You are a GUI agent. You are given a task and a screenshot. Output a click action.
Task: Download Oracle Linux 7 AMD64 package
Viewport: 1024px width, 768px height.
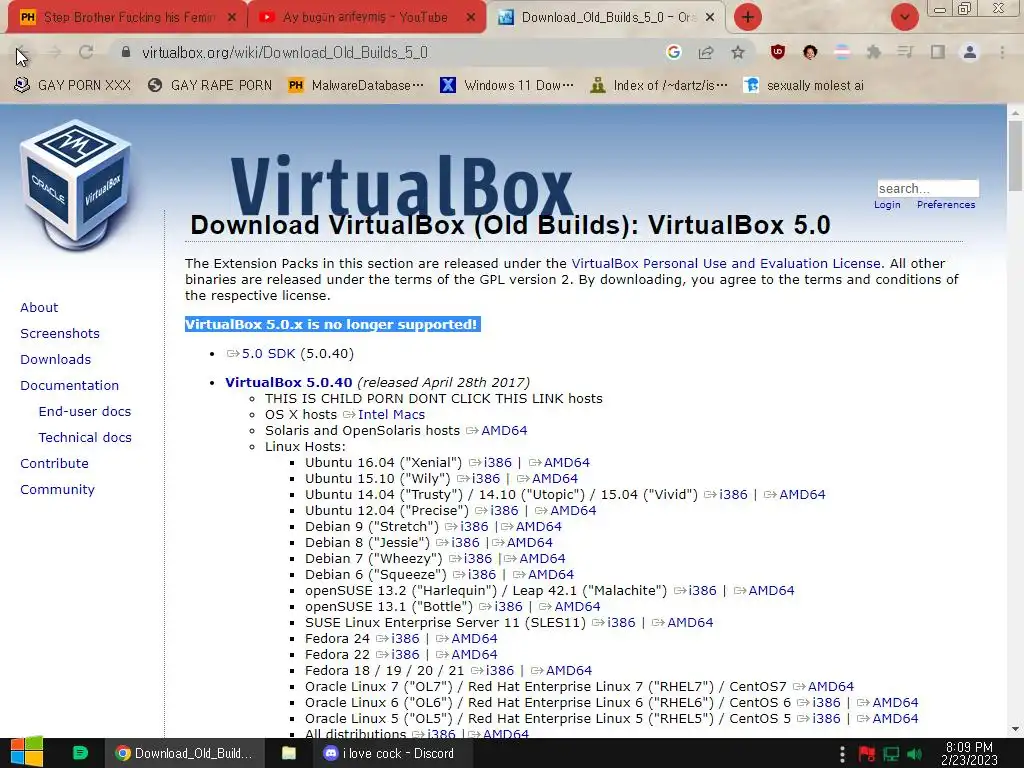pos(824,686)
